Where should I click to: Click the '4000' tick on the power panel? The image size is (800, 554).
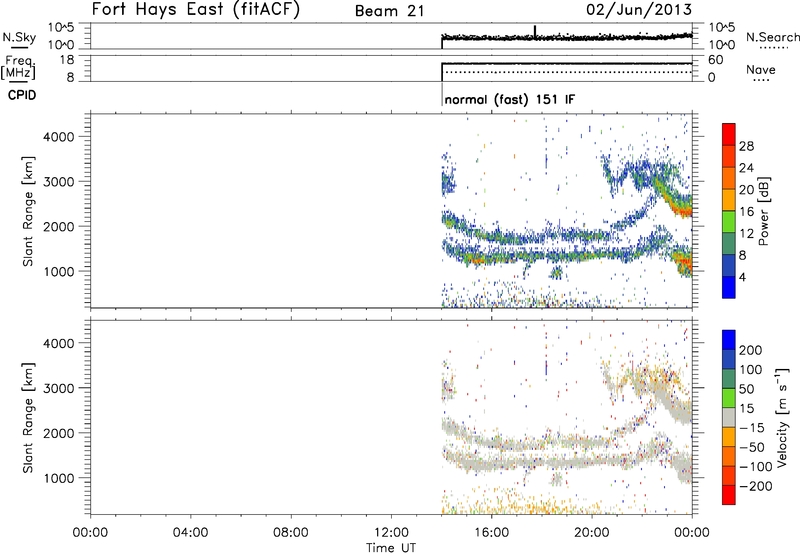59,137
